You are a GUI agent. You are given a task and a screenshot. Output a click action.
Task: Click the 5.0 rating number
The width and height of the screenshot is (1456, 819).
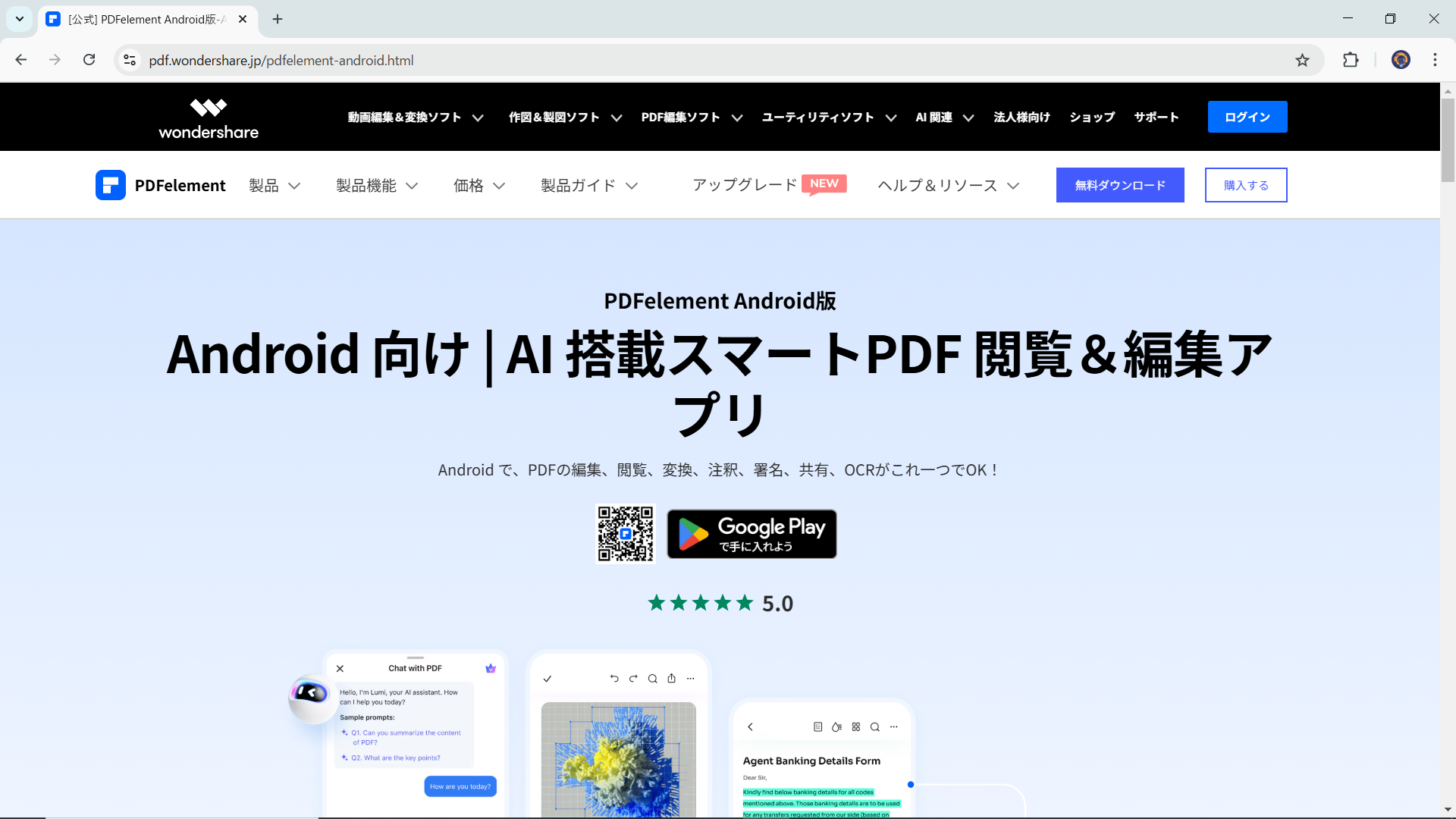coord(777,604)
